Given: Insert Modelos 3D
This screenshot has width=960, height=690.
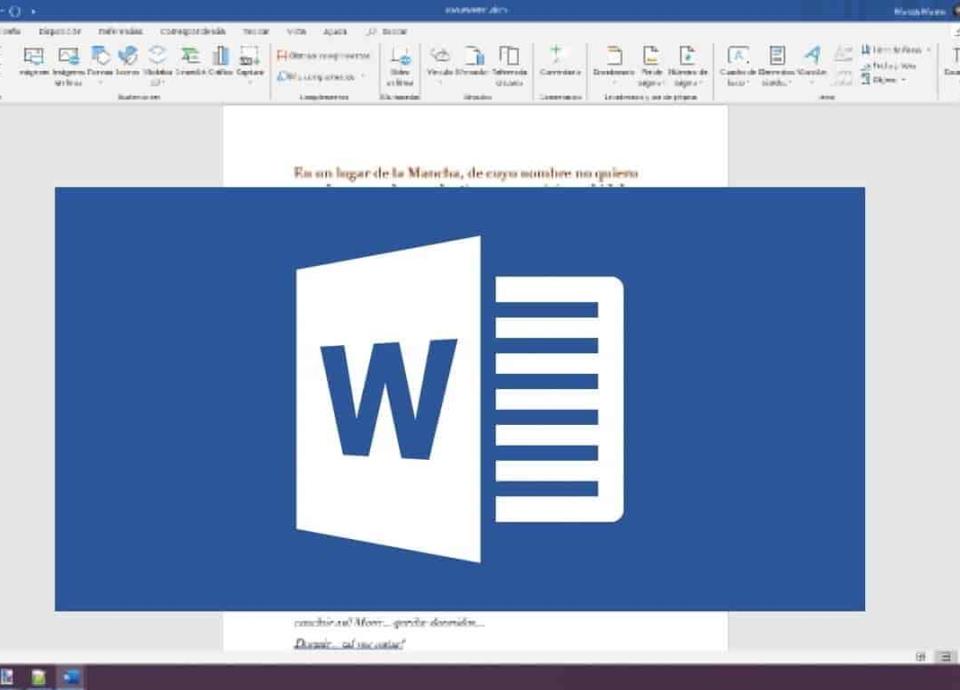Looking at the screenshot, I should 157,65.
